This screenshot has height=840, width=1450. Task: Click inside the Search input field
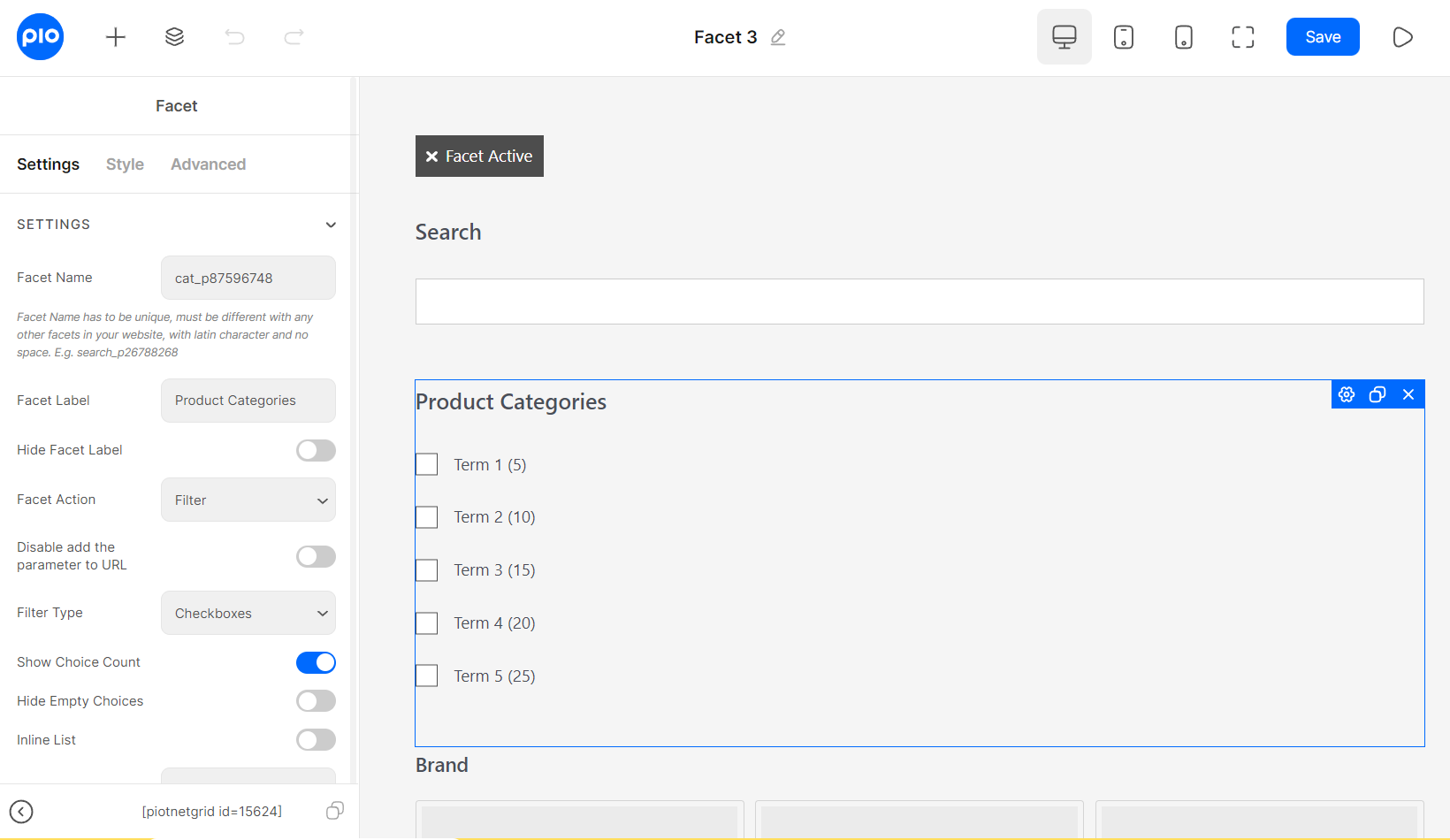(x=919, y=301)
